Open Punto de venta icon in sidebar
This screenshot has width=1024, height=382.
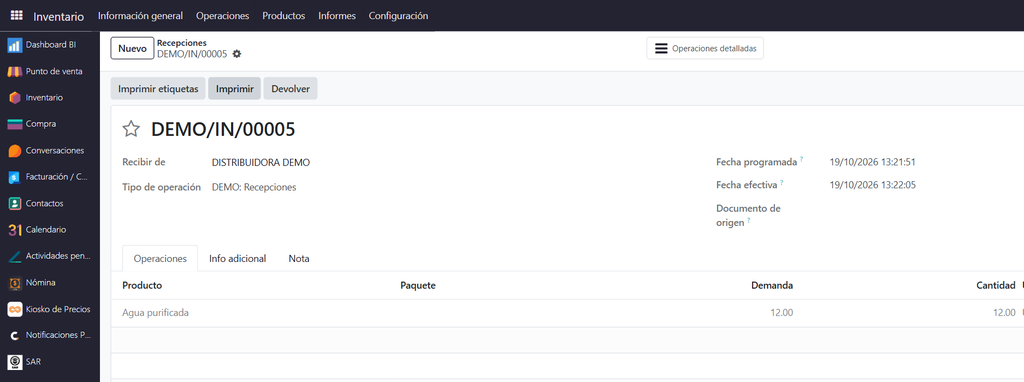tap(14, 71)
